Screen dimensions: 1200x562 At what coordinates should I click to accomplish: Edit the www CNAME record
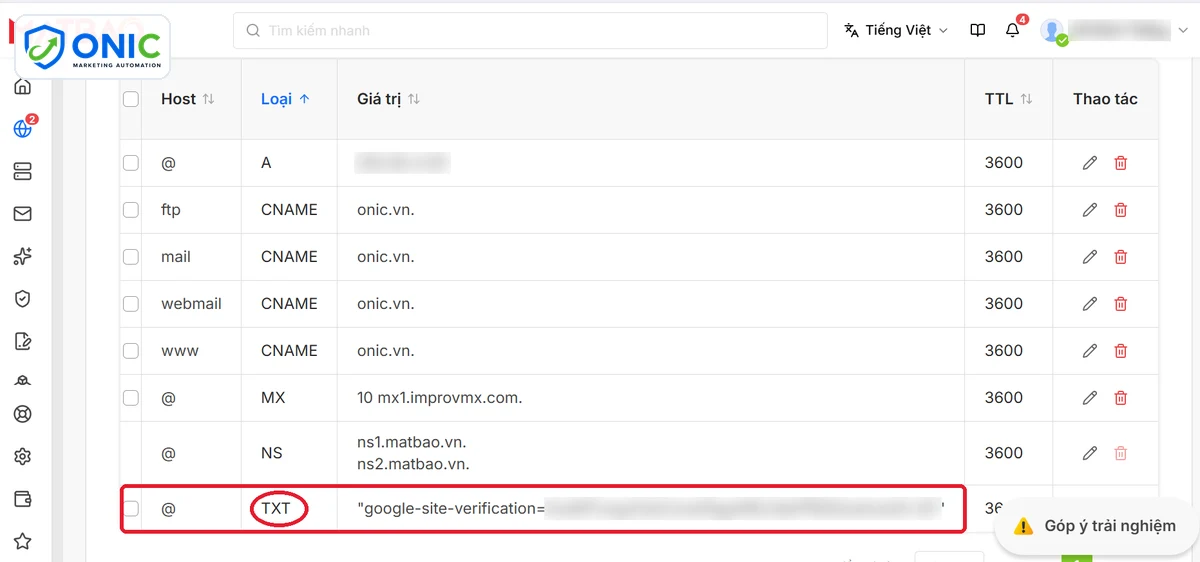coord(1090,351)
